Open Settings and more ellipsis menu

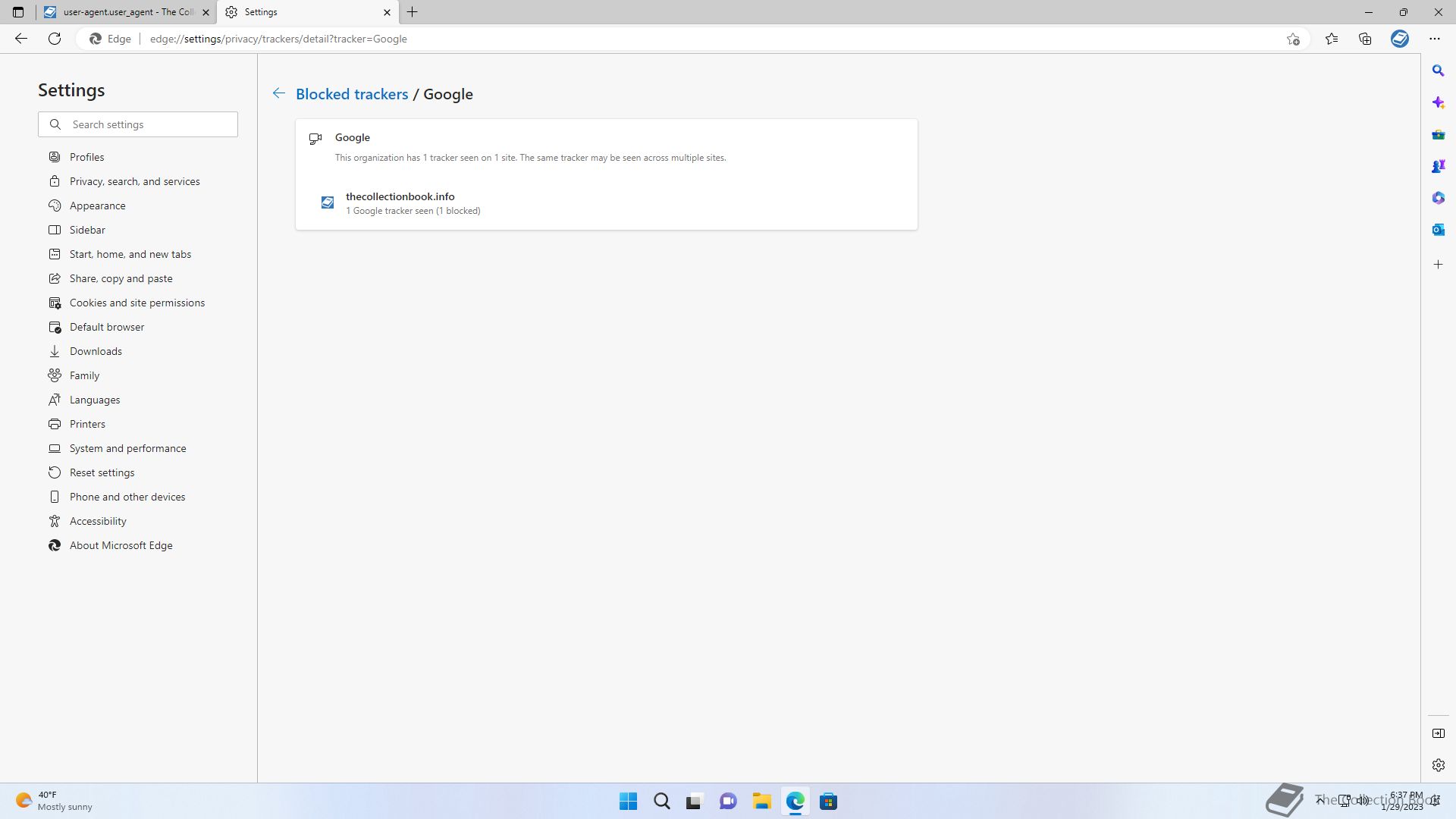(x=1435, y=39)
